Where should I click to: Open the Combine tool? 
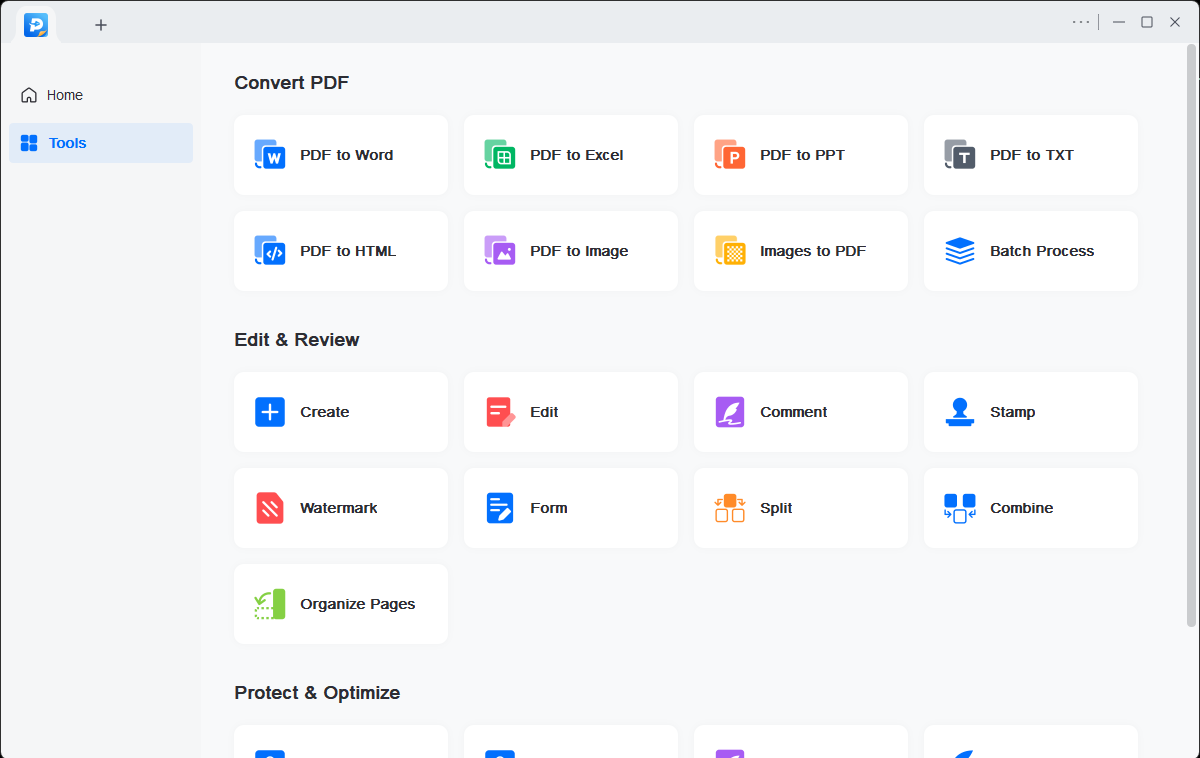pos(1030,508)
